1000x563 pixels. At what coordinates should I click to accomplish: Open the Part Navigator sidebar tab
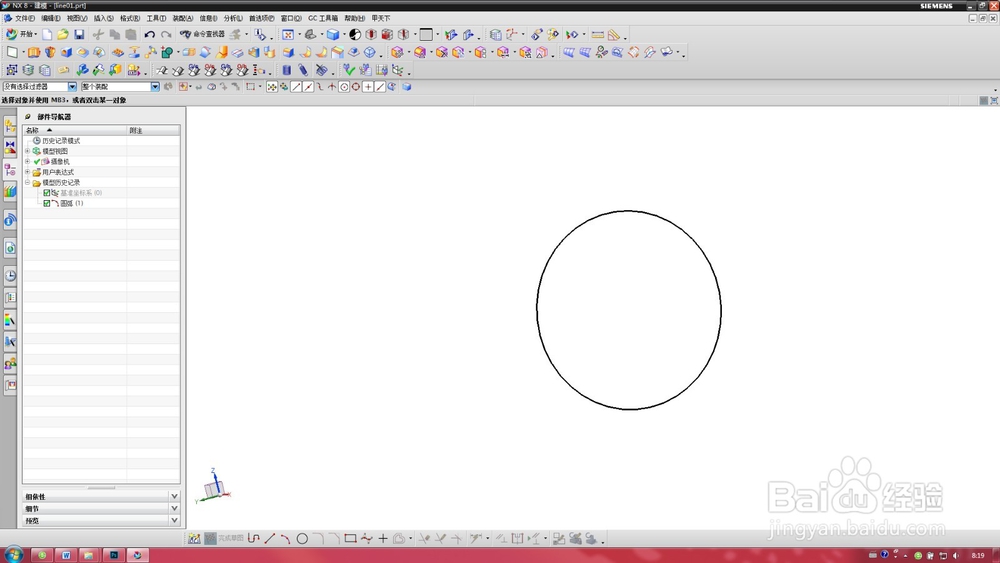(10, 170)
